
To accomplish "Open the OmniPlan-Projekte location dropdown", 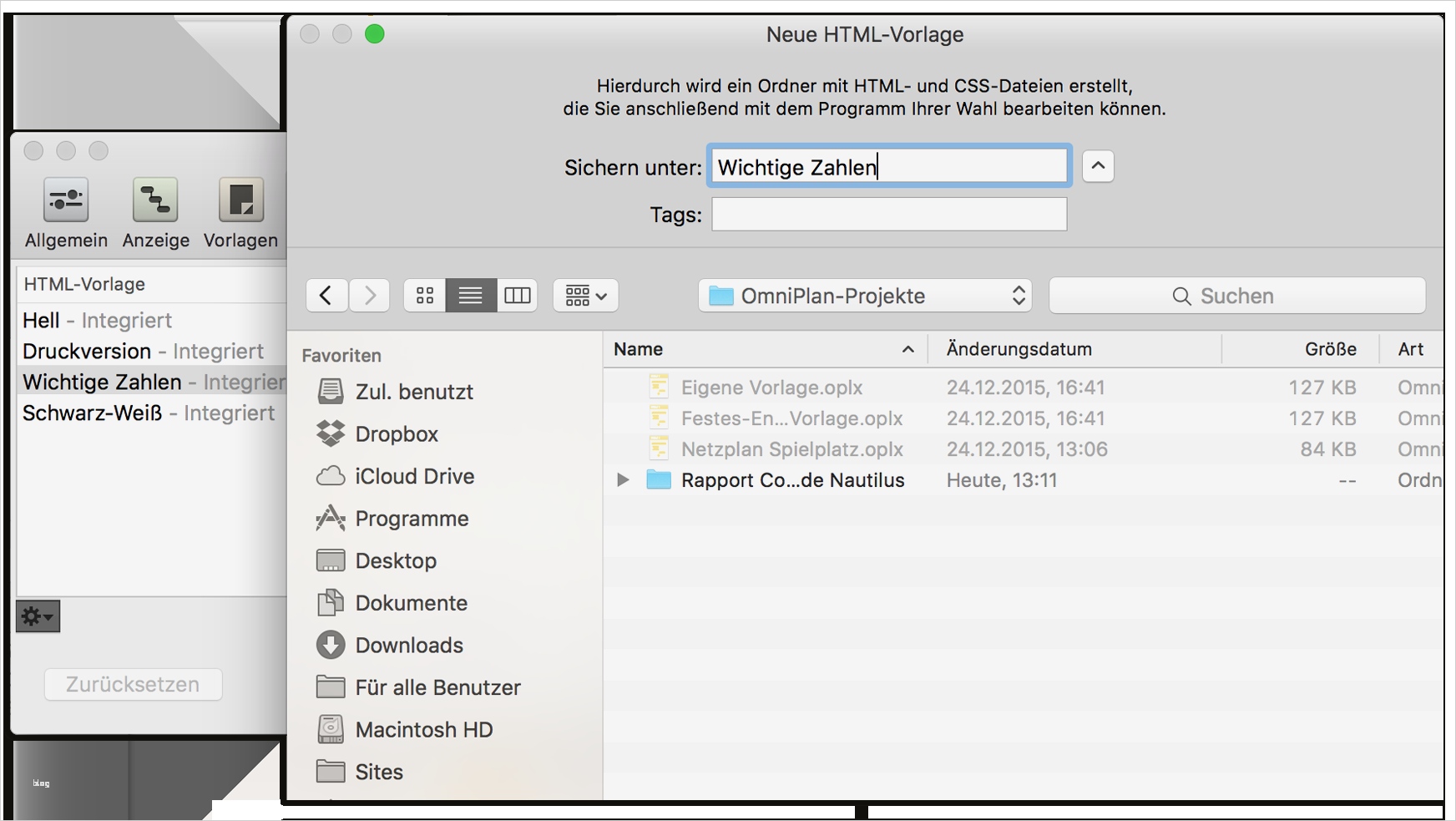I will point(865,296).
